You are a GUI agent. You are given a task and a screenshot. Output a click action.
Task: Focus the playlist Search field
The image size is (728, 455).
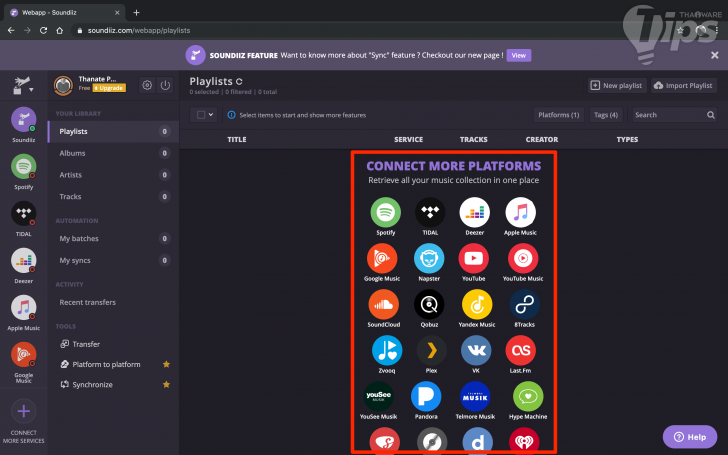point(675,115)
